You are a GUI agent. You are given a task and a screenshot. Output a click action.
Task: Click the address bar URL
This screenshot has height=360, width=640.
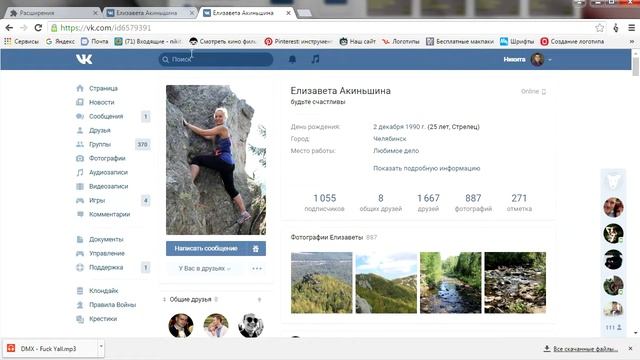[x=106, y=28]
